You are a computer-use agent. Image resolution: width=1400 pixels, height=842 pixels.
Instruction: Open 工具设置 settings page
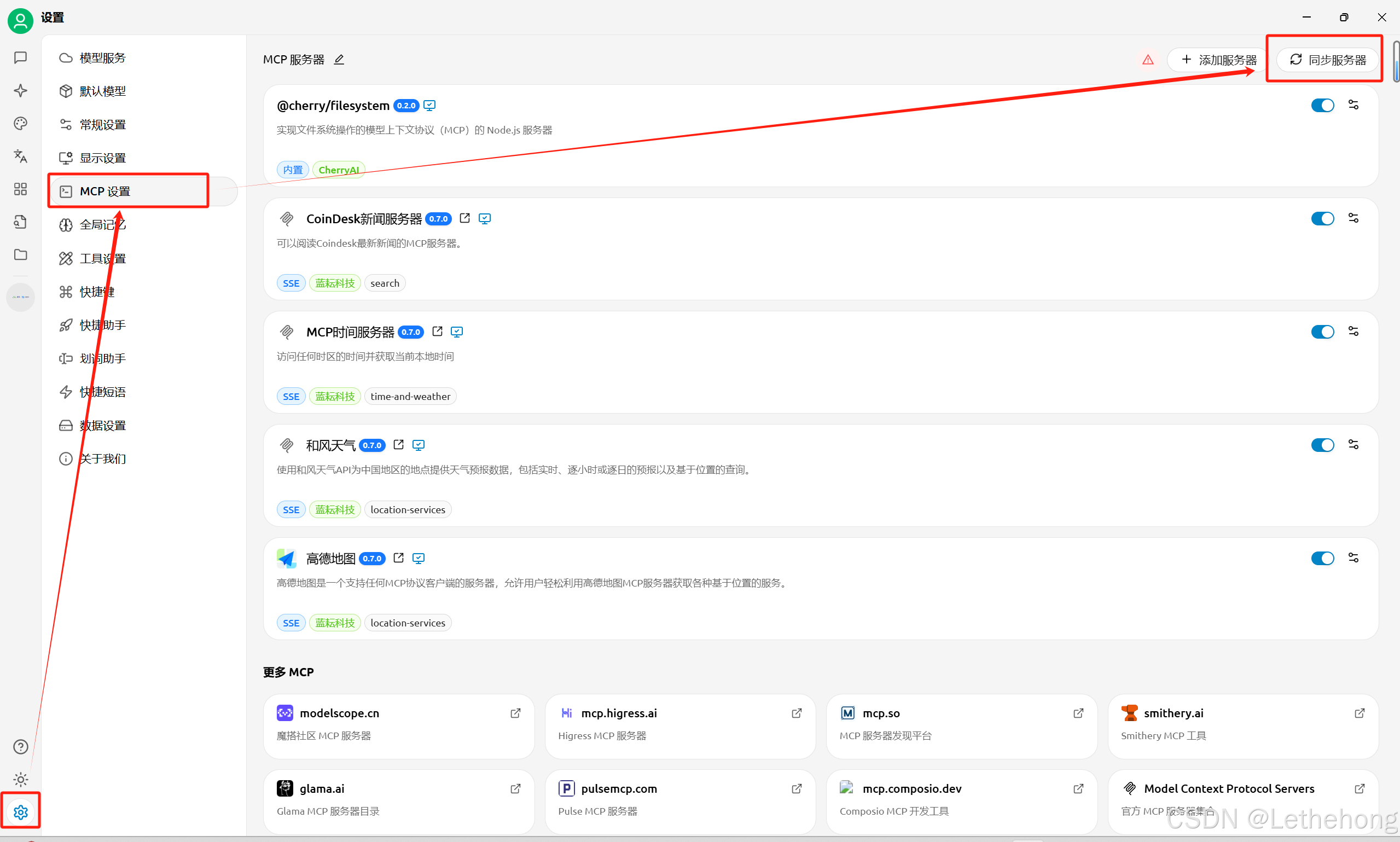[143, 259]
